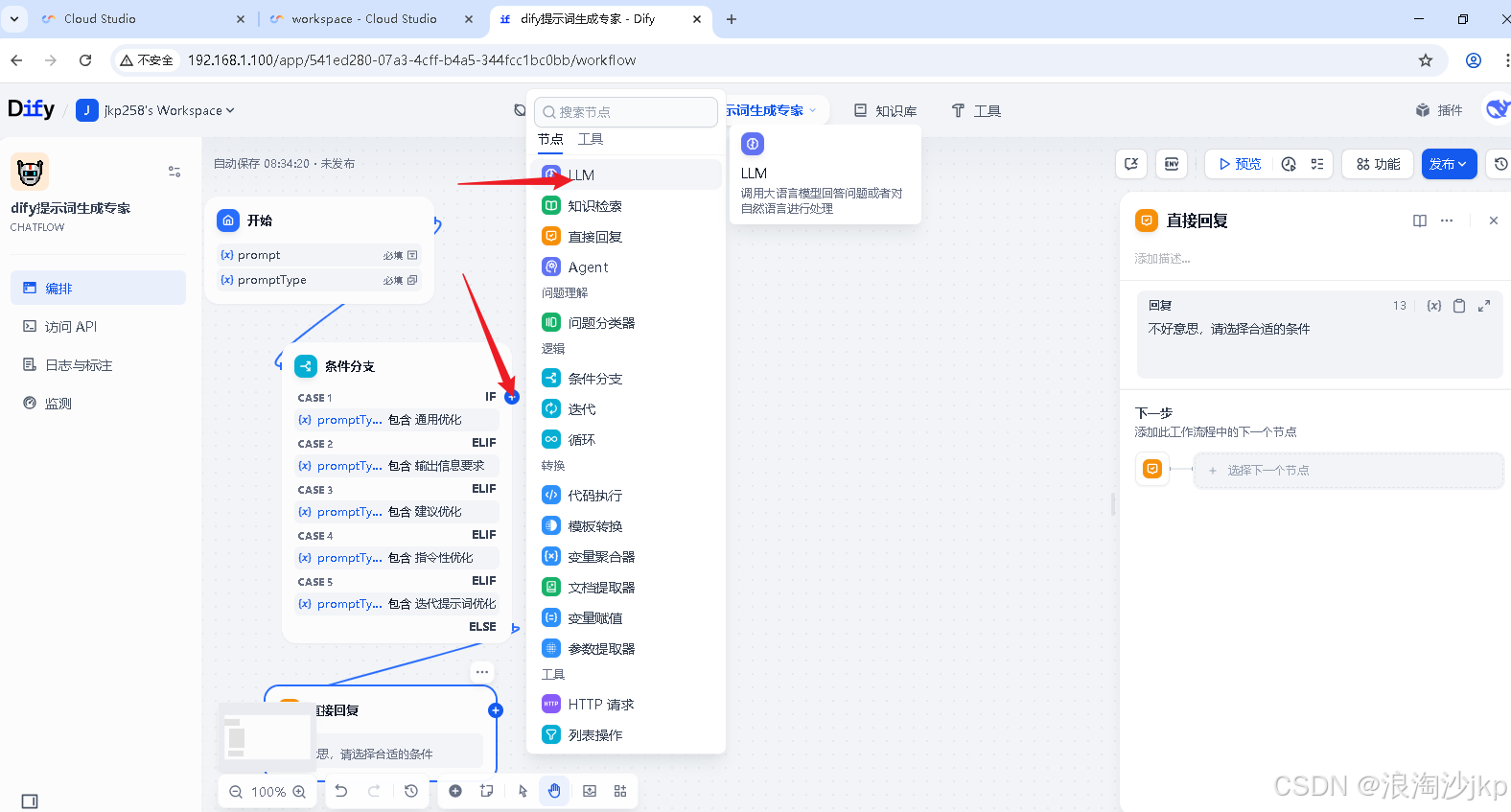Select the 参数提取器 node
The height and width of the screenshot is (812, 1511).
pos(625,648)
